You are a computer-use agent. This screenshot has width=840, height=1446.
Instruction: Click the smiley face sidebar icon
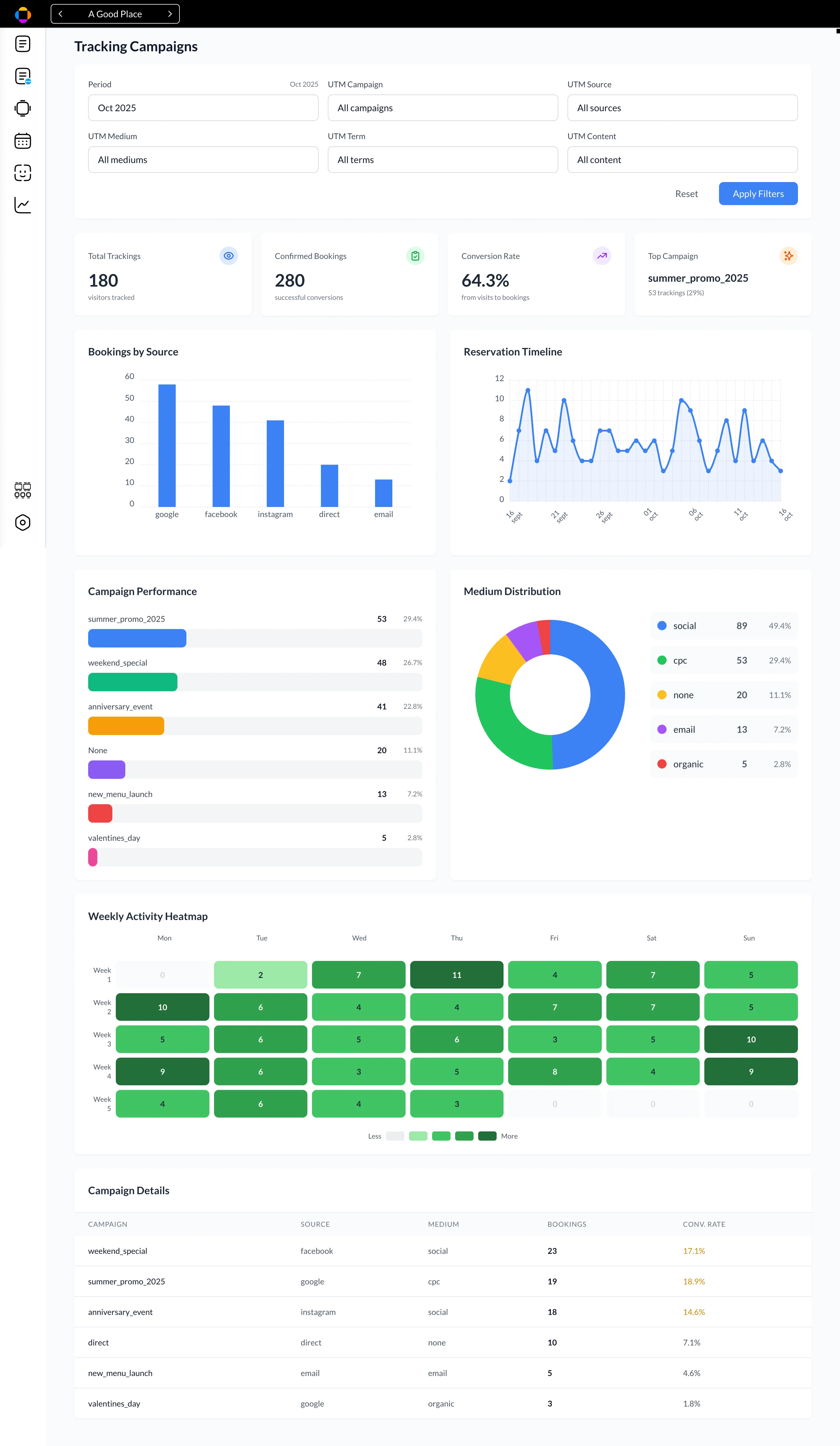point(22,173)
